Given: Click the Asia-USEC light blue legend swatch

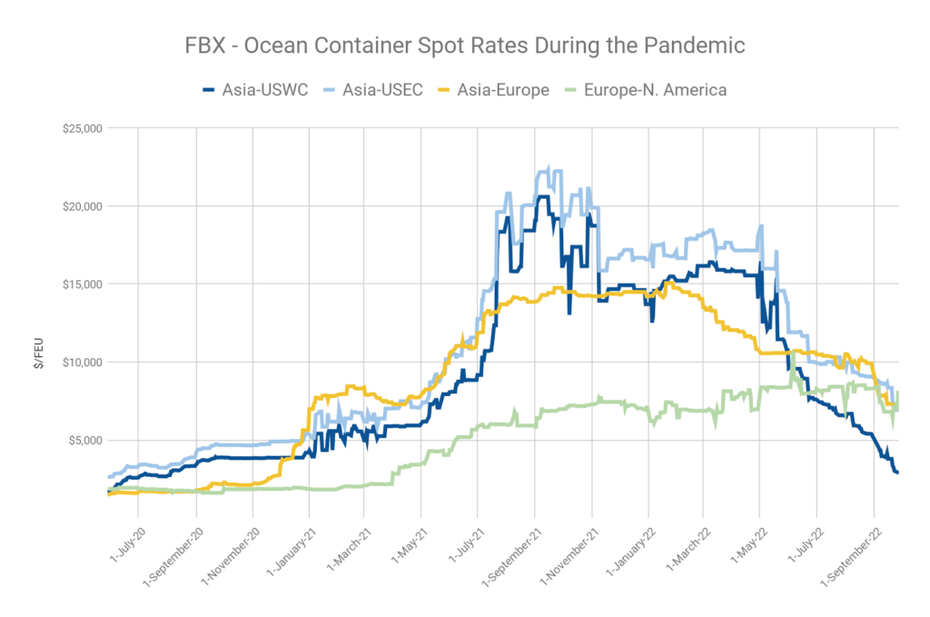Looking at the screenshot, I should coord(332,90).
